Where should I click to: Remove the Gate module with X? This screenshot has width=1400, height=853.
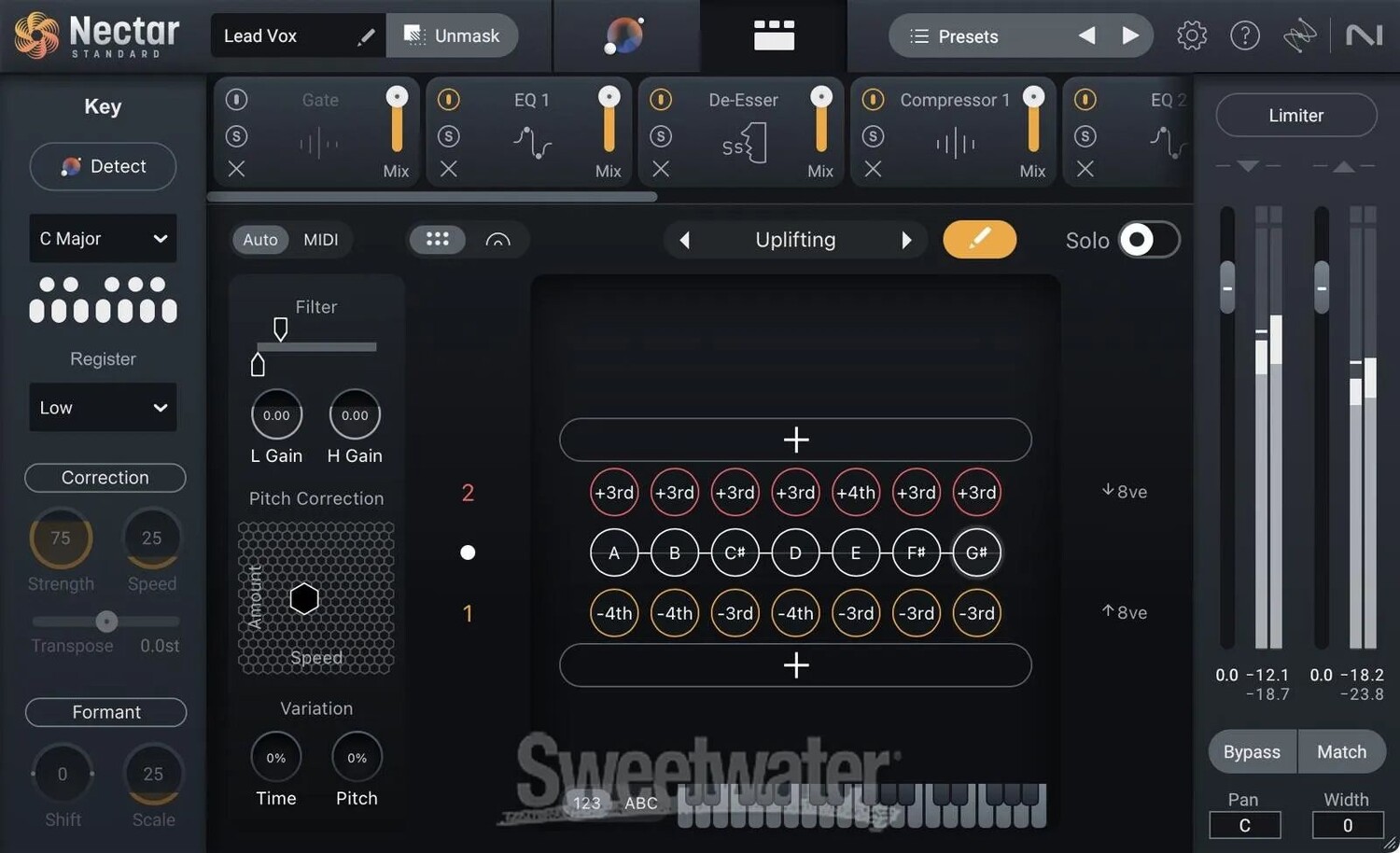(237, 169)
